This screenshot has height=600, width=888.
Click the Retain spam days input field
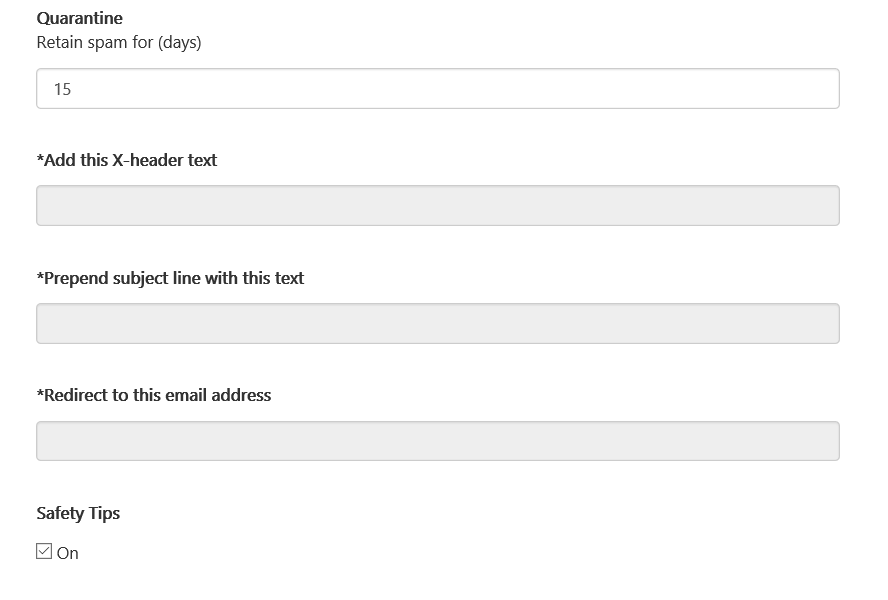point(437,89)
